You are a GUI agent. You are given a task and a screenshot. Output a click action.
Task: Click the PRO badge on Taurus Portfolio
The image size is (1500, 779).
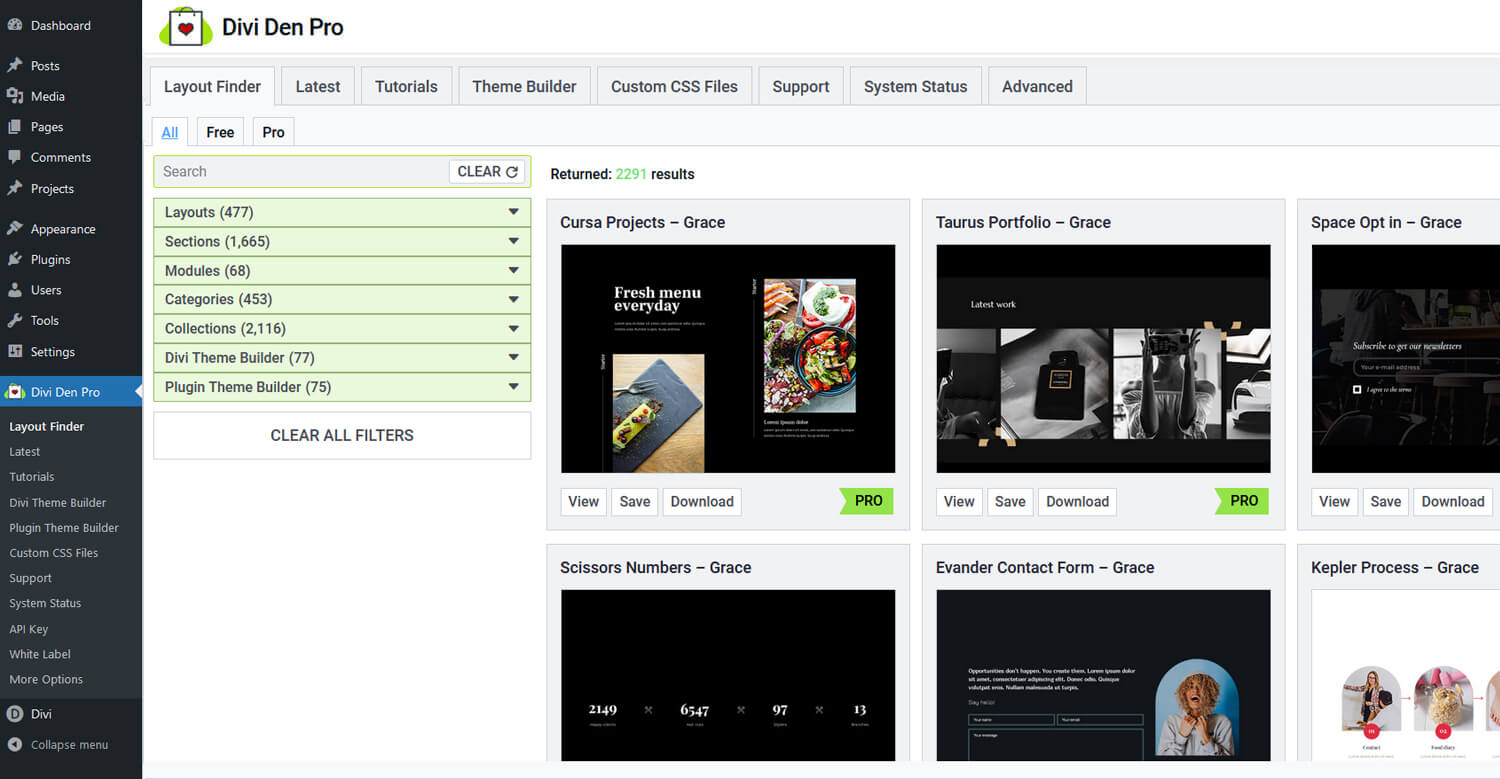coord(1242,501)
